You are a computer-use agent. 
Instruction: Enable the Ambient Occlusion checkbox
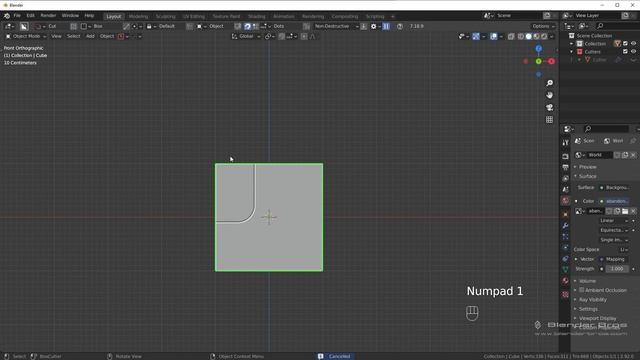tap(582, 290)
